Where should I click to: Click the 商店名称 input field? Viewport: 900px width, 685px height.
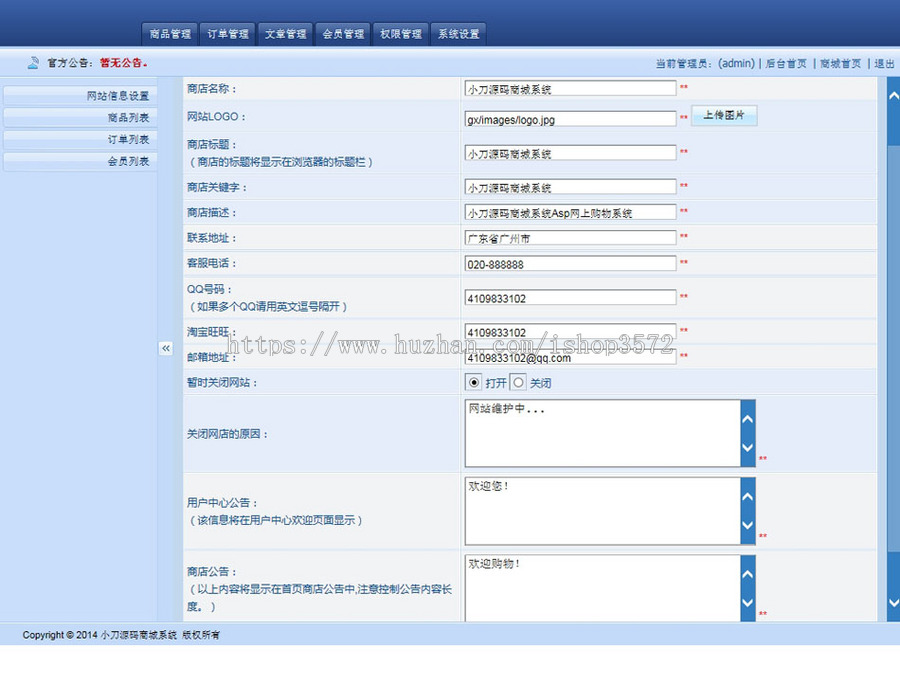click(570, 88)
